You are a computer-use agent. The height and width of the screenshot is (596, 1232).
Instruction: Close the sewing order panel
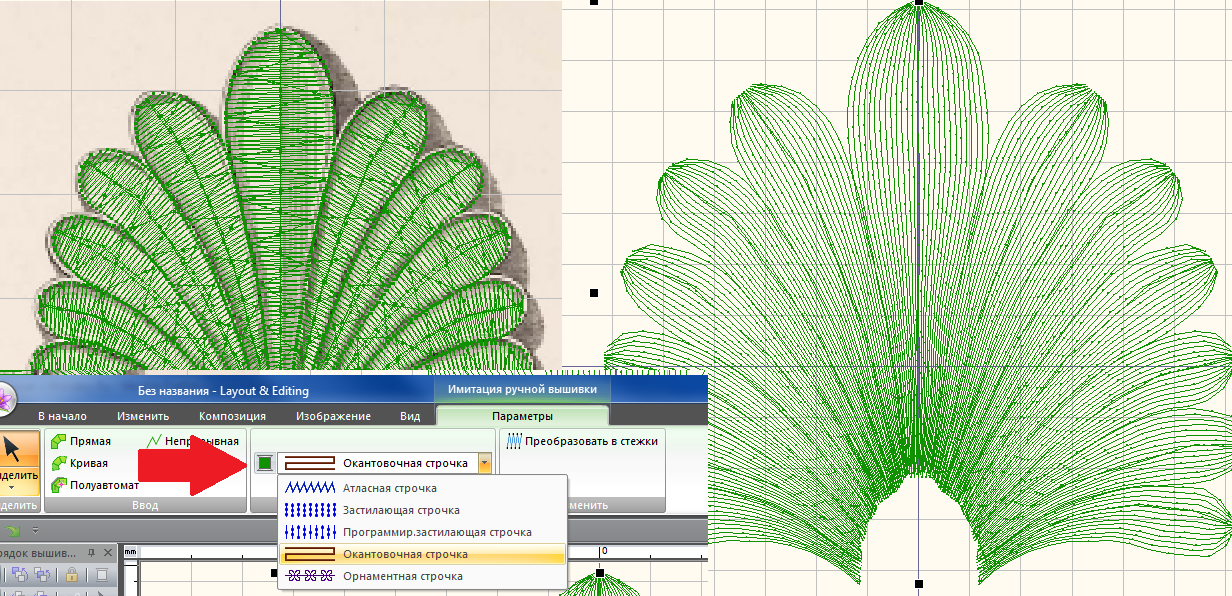pyautogui.click(x=108, y=552)
